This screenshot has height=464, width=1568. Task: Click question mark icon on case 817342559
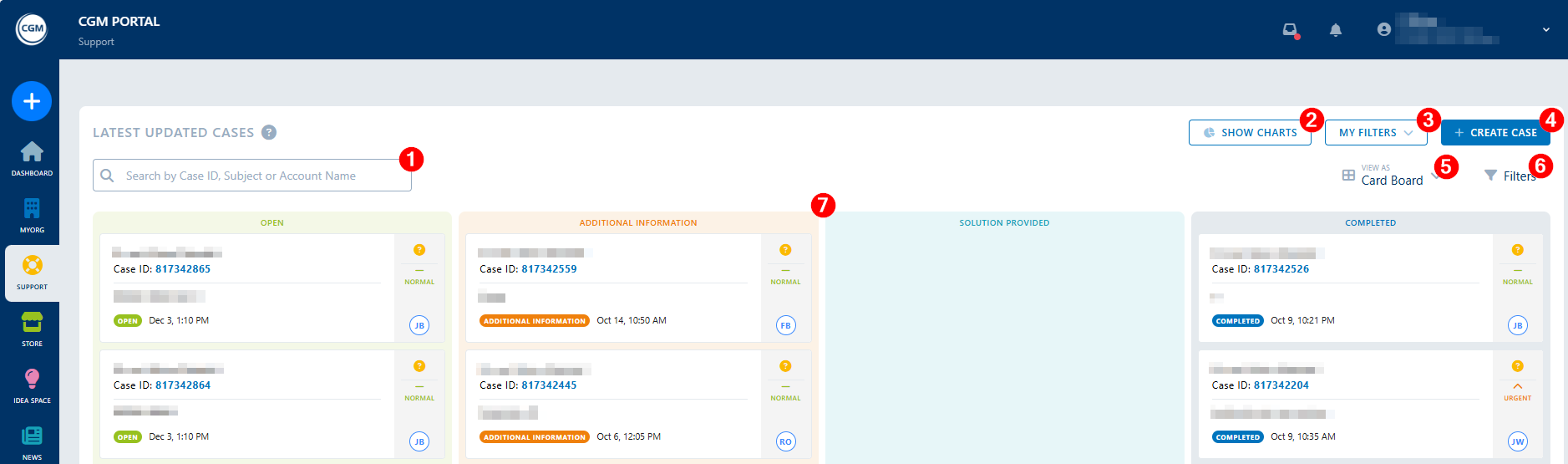coord(785,250)
